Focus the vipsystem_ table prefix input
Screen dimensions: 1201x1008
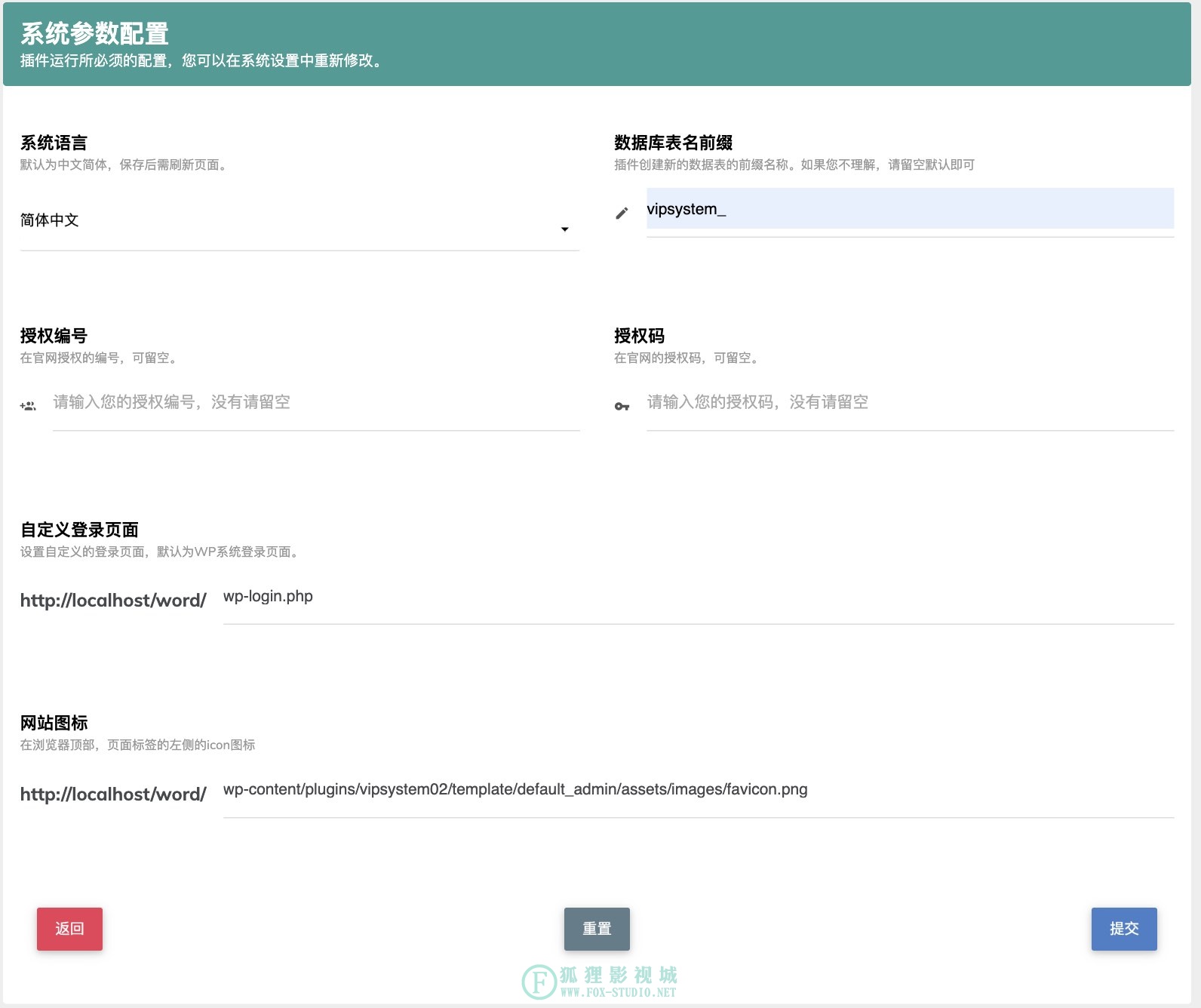pyautogui.click(x=910, y=209)
